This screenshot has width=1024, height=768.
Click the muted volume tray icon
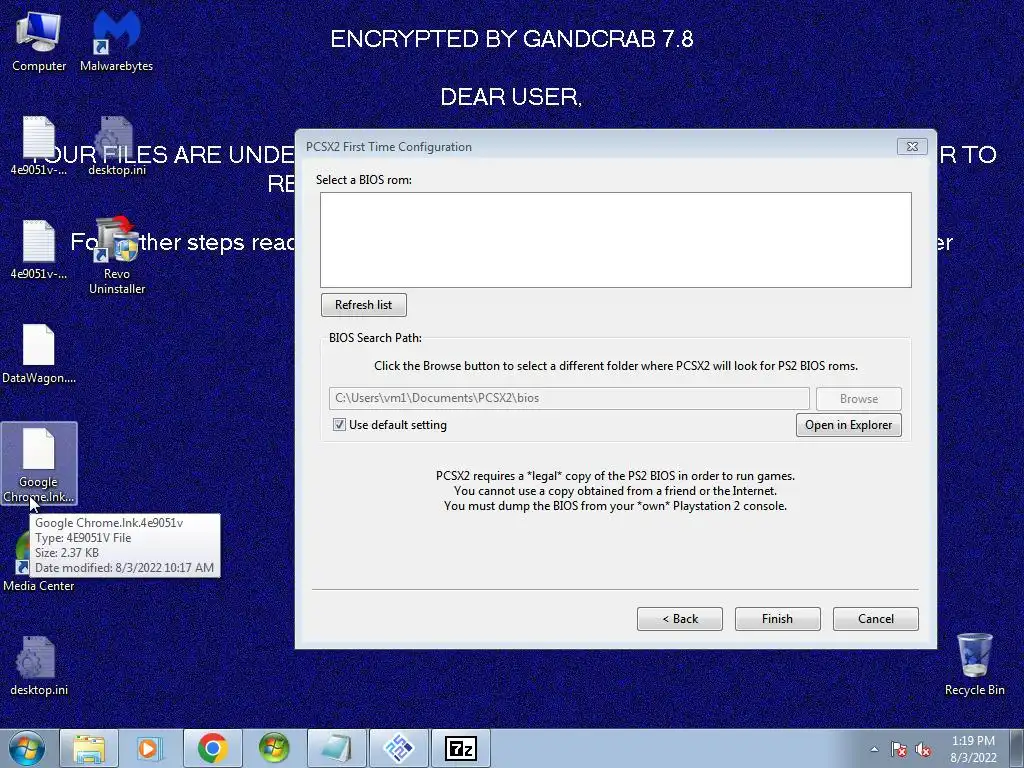tap(923, 750)
